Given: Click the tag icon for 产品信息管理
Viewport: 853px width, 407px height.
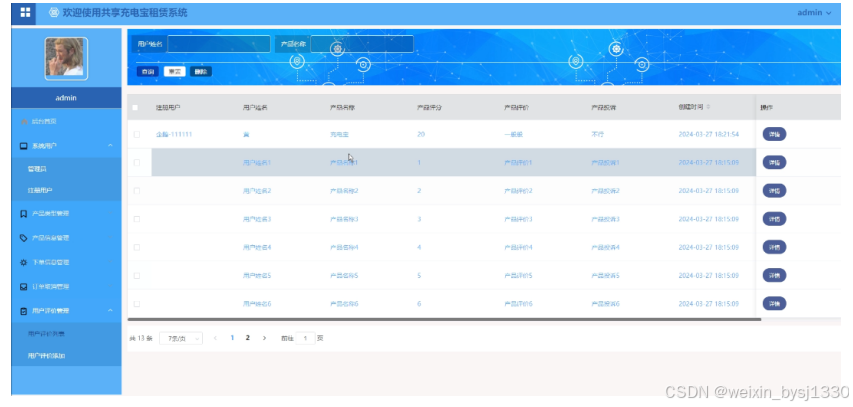Looking at the screenshot, I should tap(23, 238).
